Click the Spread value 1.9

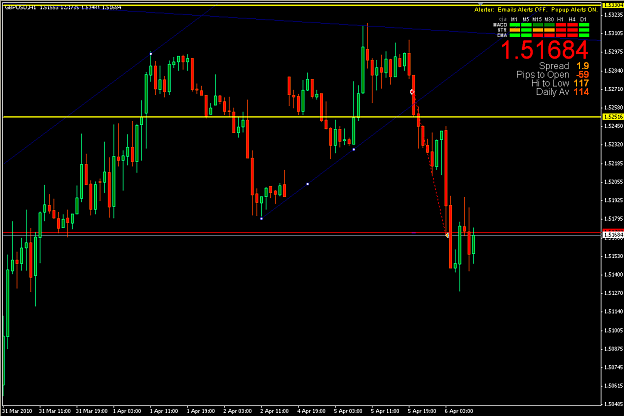pos(582,66)
